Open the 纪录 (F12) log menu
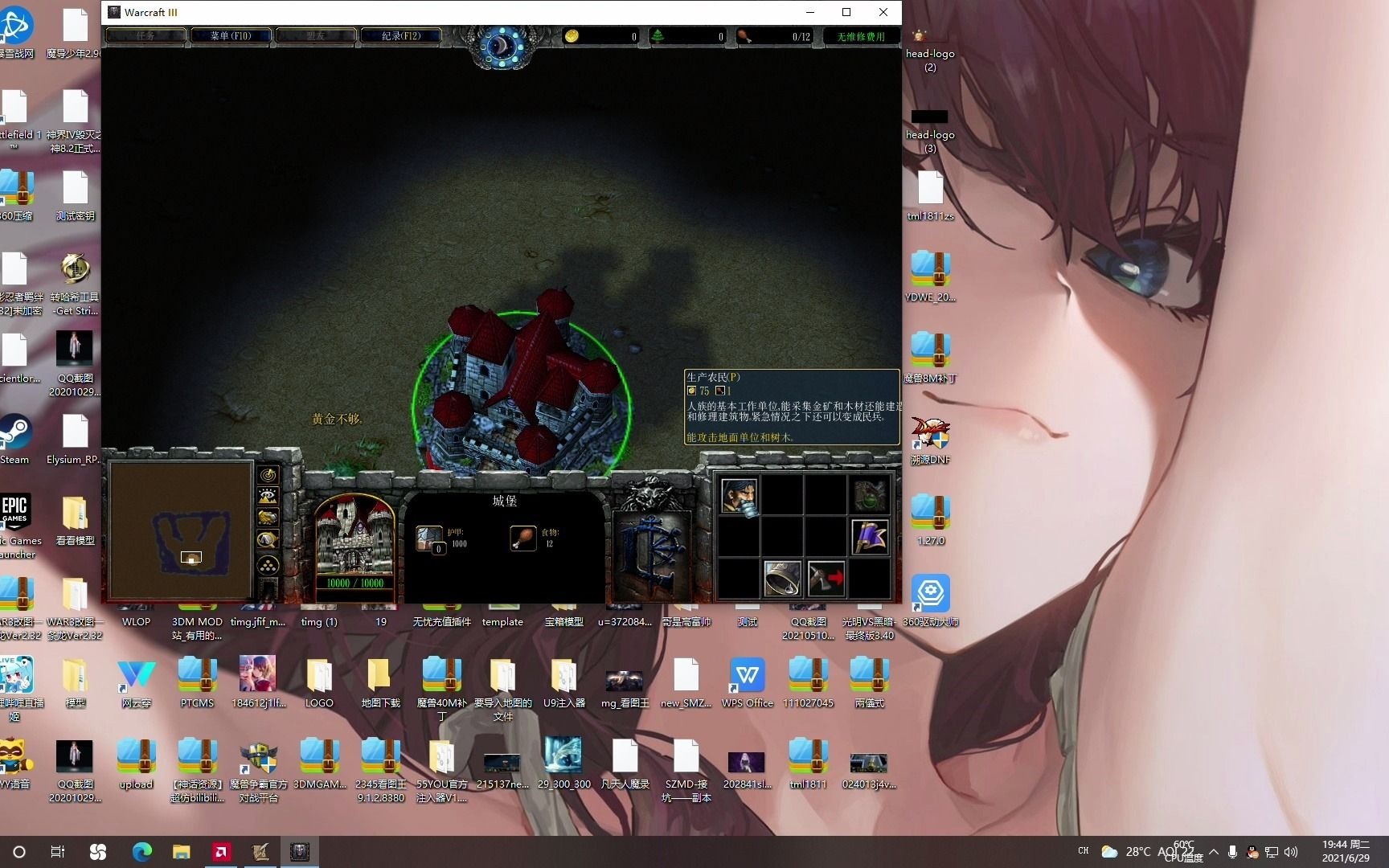The image size is (1389, 868). 401,36
